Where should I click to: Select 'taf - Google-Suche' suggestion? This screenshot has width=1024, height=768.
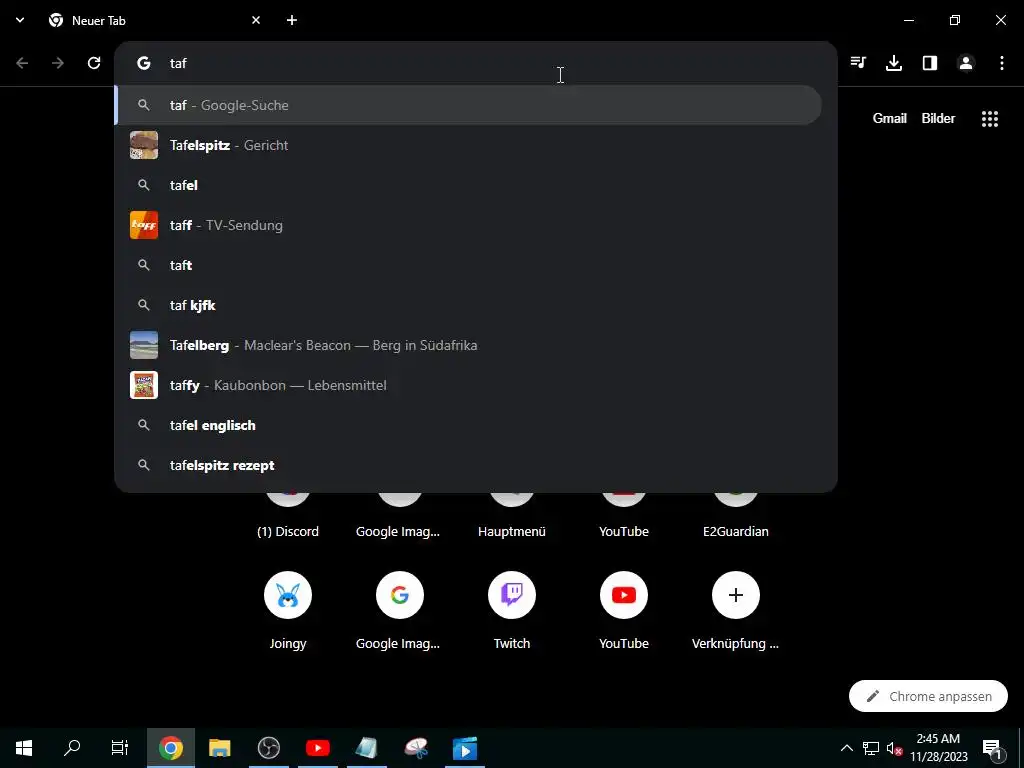click(468, 105)
